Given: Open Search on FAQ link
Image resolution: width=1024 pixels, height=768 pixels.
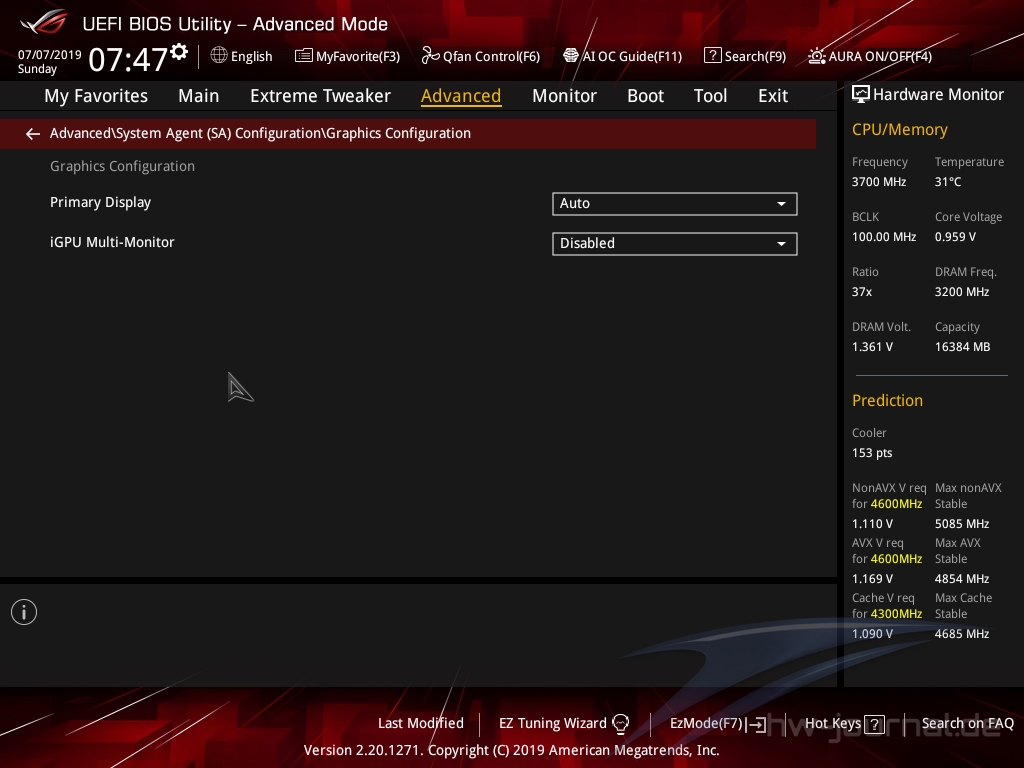Looking at the screenshot, I should 968,723.
